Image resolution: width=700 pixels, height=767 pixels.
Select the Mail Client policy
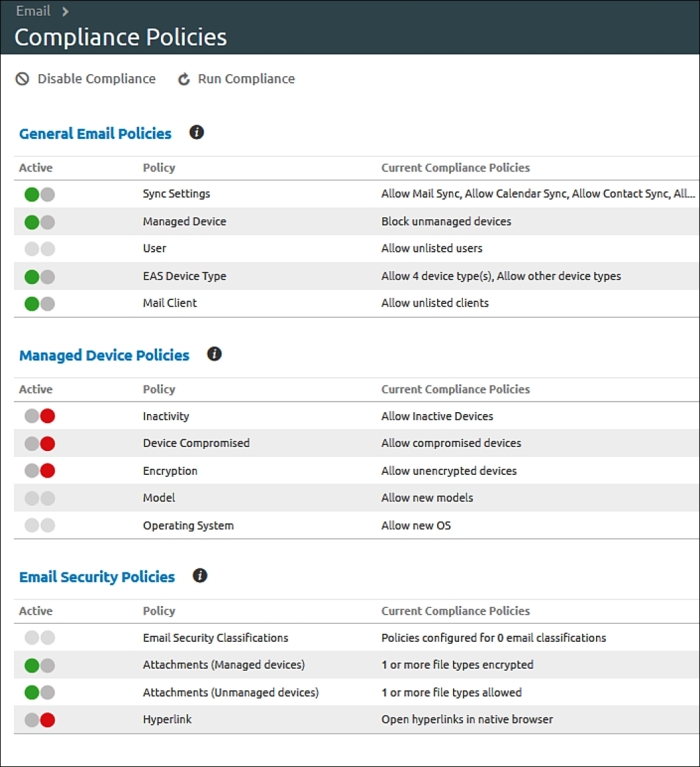[170, 303]
